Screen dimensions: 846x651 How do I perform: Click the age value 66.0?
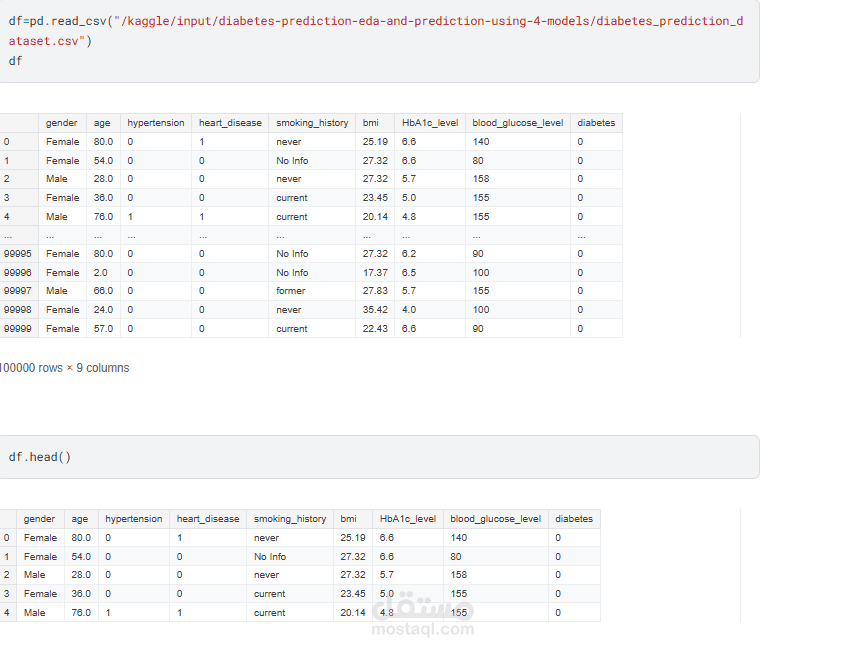[103, 291]
